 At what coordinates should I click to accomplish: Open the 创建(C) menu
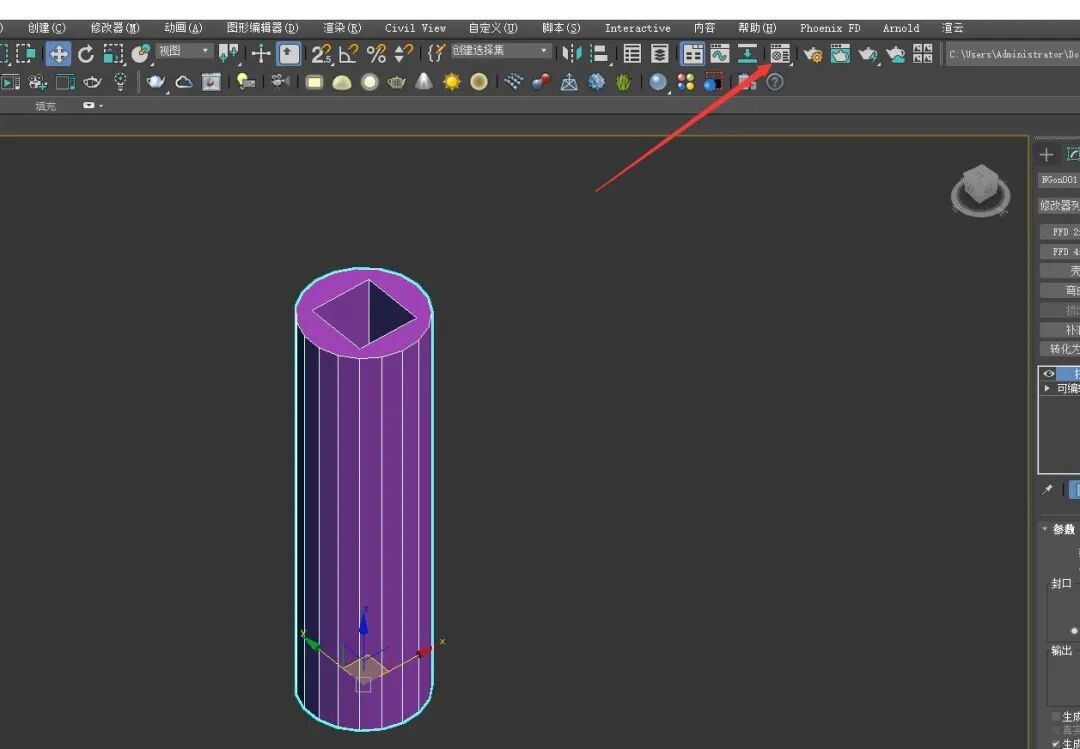tap(47, 28)
